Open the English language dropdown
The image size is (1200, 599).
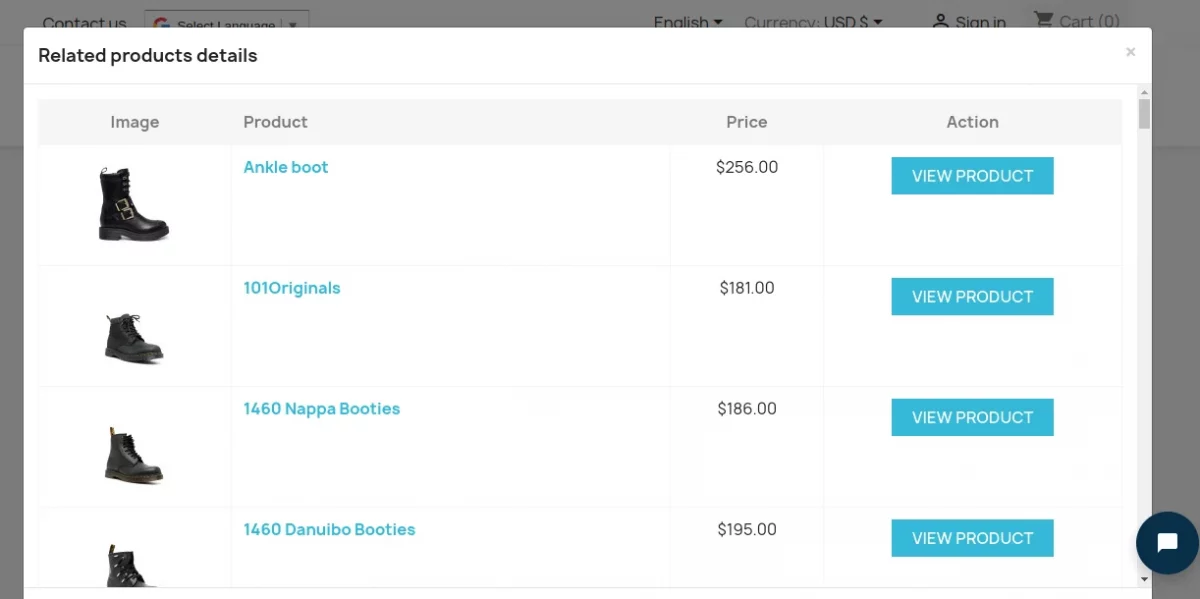pos(688,22)
